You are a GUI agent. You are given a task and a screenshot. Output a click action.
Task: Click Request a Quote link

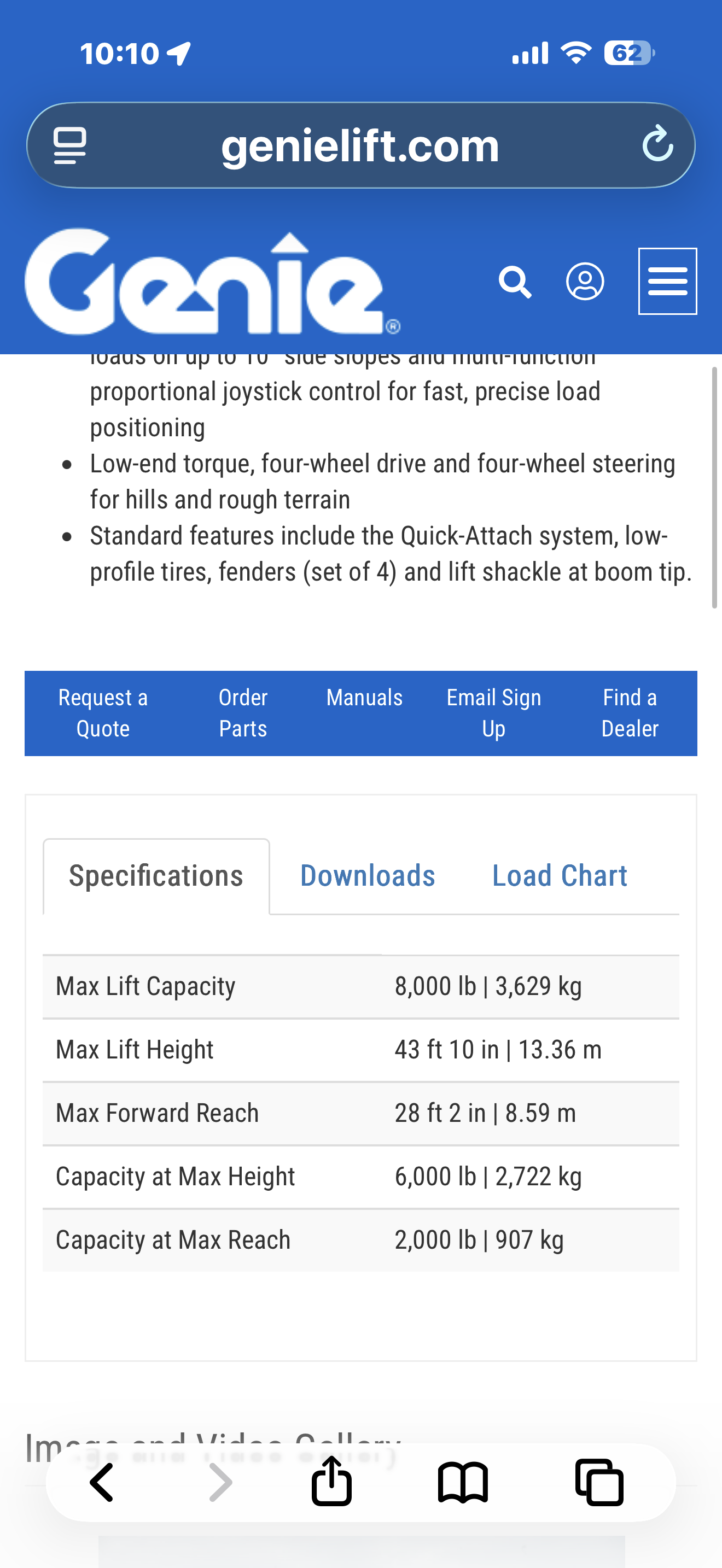pos(103,713)
